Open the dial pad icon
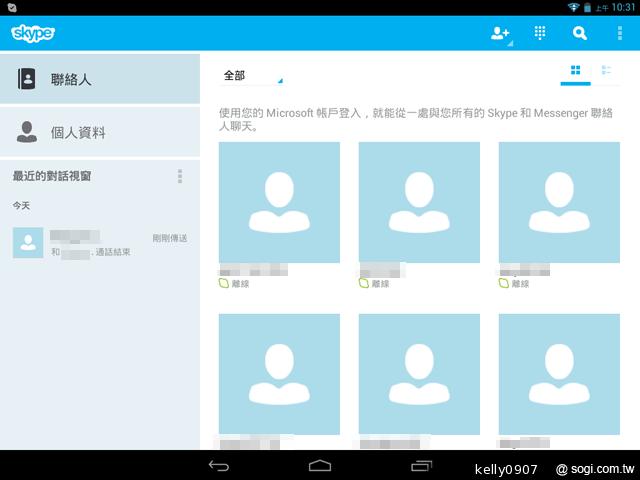Image resolution: width=640 pixels, height=480 pixels. click(x=540, y=33)
